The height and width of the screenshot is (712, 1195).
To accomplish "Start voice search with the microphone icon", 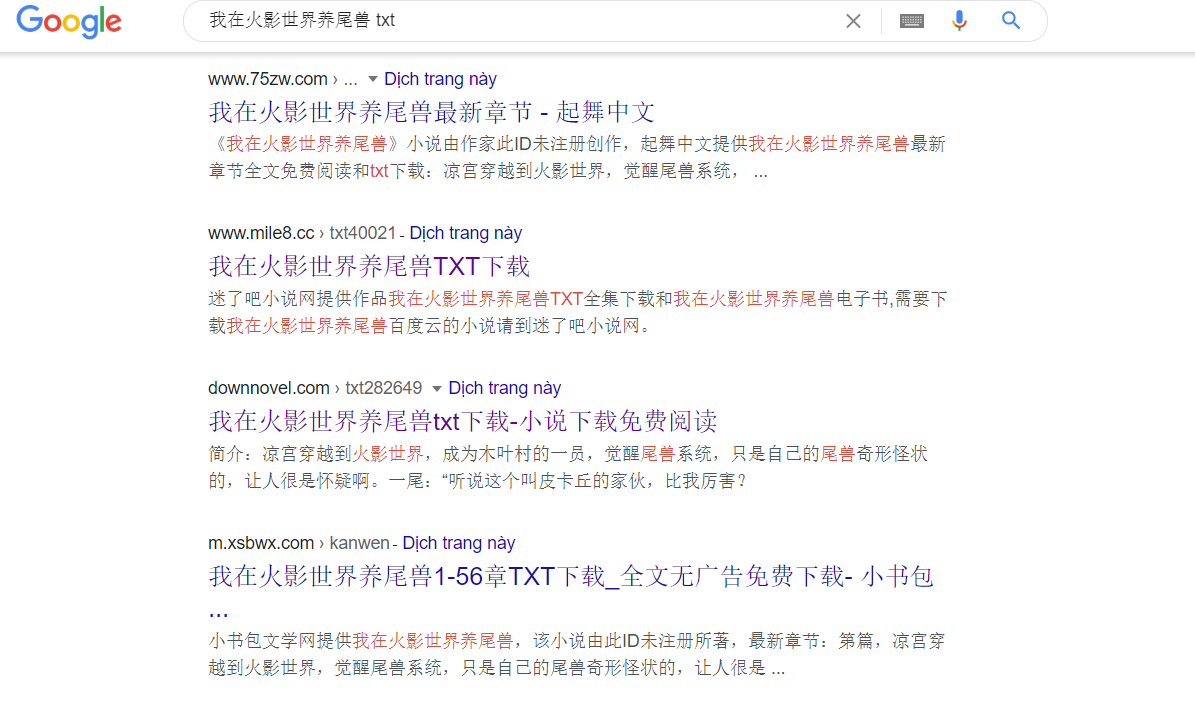I will [959, 21].
